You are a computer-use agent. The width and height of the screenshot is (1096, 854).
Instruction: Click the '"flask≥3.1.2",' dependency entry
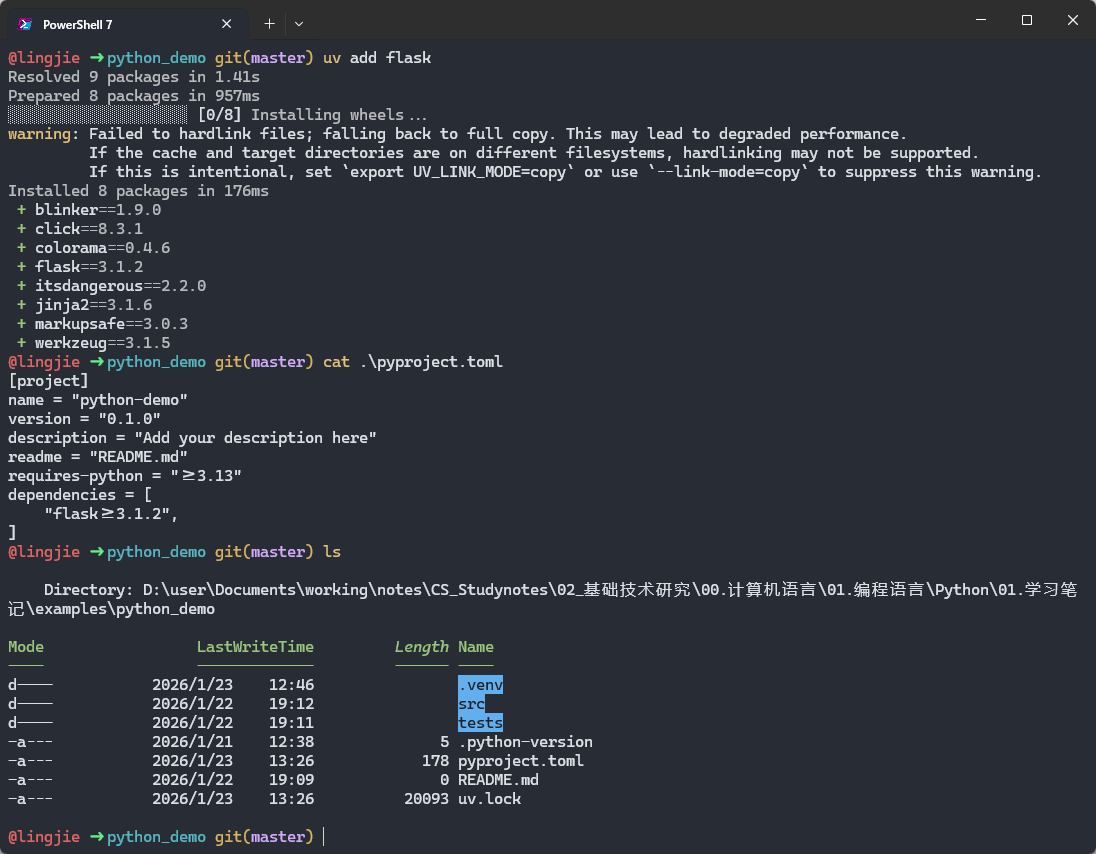[111, 514]
